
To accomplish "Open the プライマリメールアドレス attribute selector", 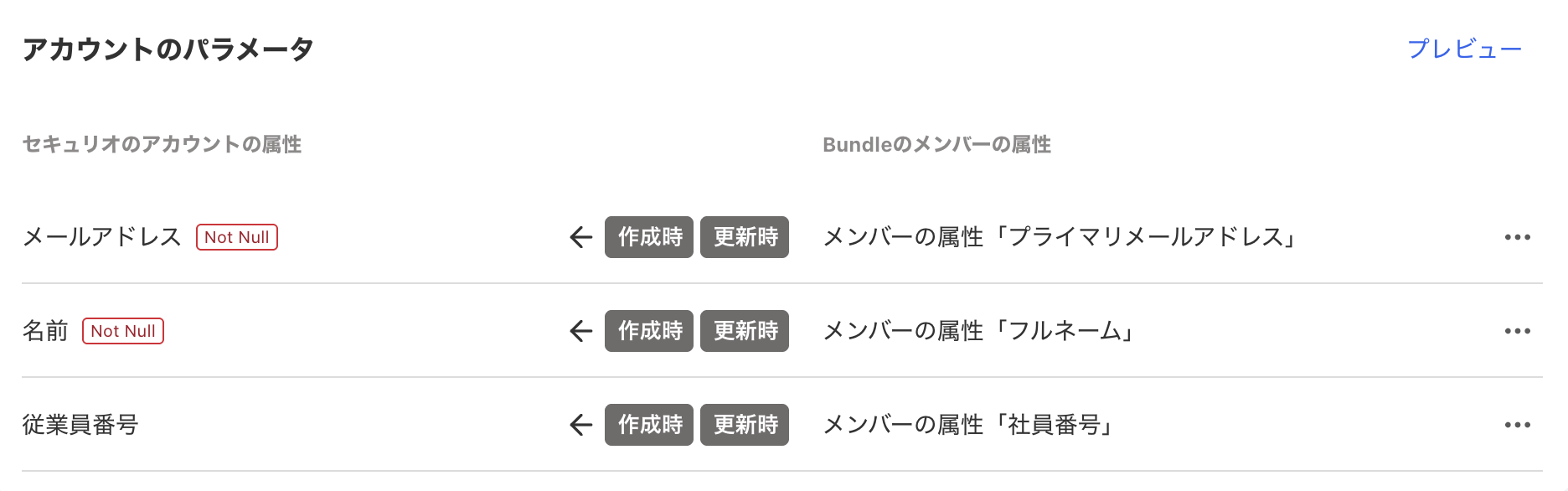I will click(x=1060, y=237).
